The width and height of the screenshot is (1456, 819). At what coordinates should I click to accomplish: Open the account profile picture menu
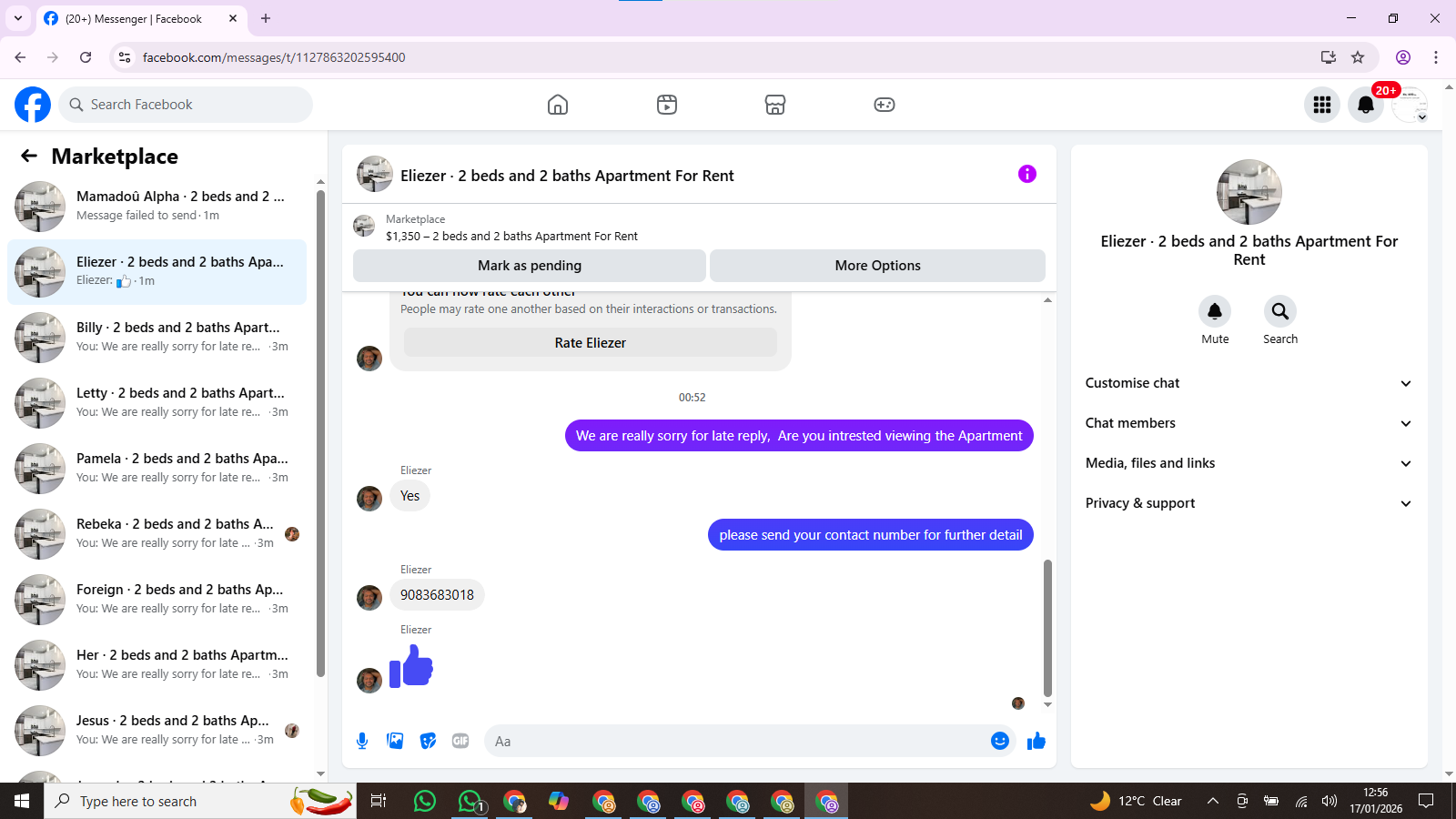[x=1410, y=105]
